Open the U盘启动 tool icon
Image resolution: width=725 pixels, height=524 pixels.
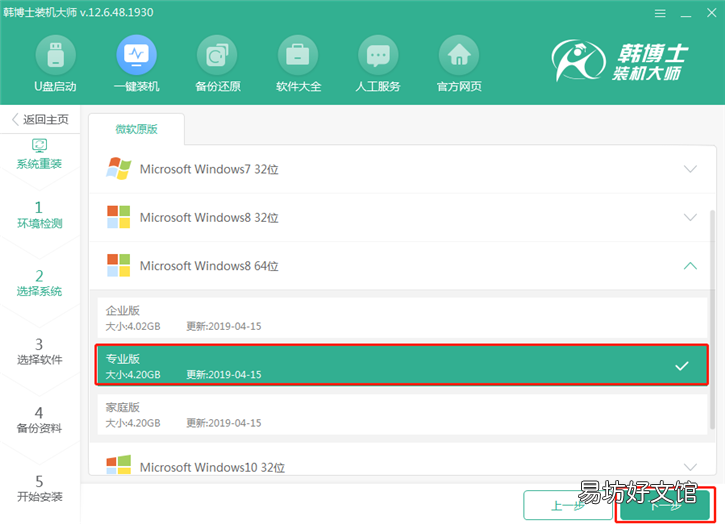pos(55,55)
